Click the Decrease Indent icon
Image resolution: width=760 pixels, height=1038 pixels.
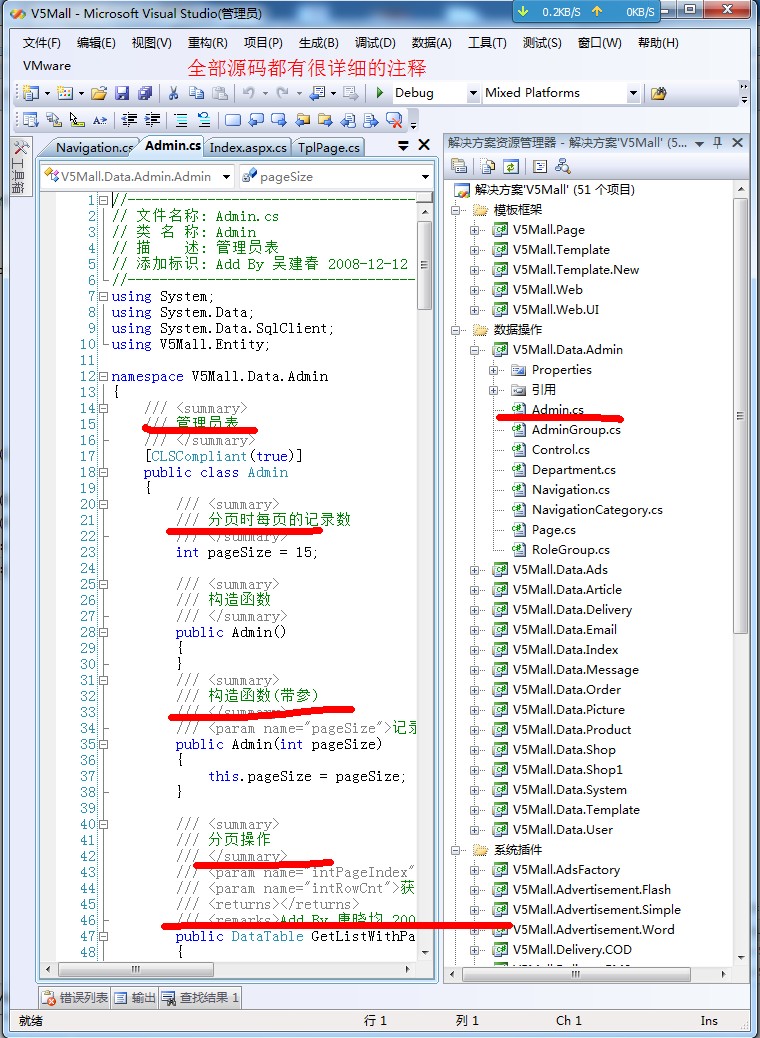[130, 120]
